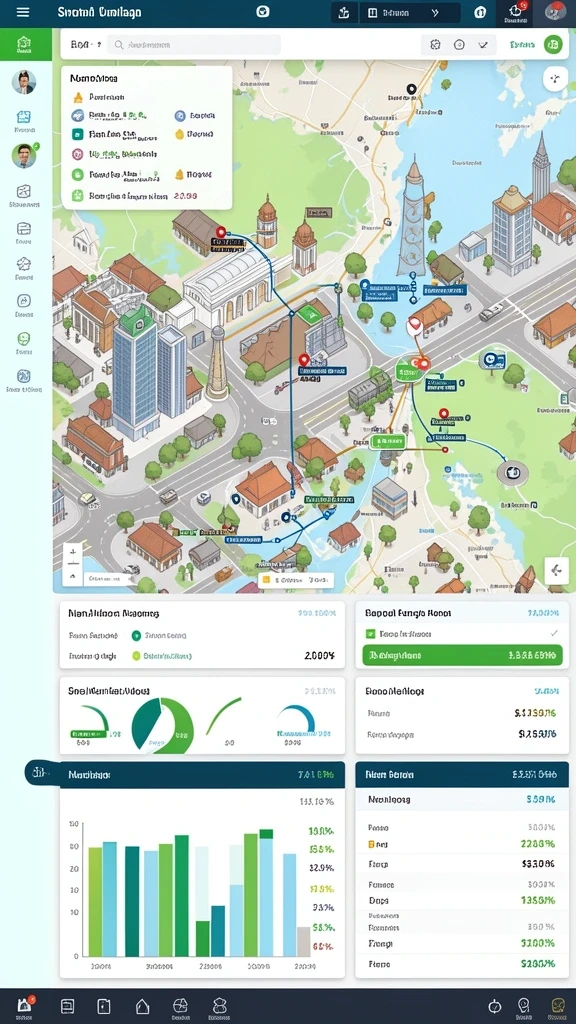This screenshot has width=576, height=1024.
Task: Collapse the chart panel using the dark tab handle
Action: (x=39, y=773)
